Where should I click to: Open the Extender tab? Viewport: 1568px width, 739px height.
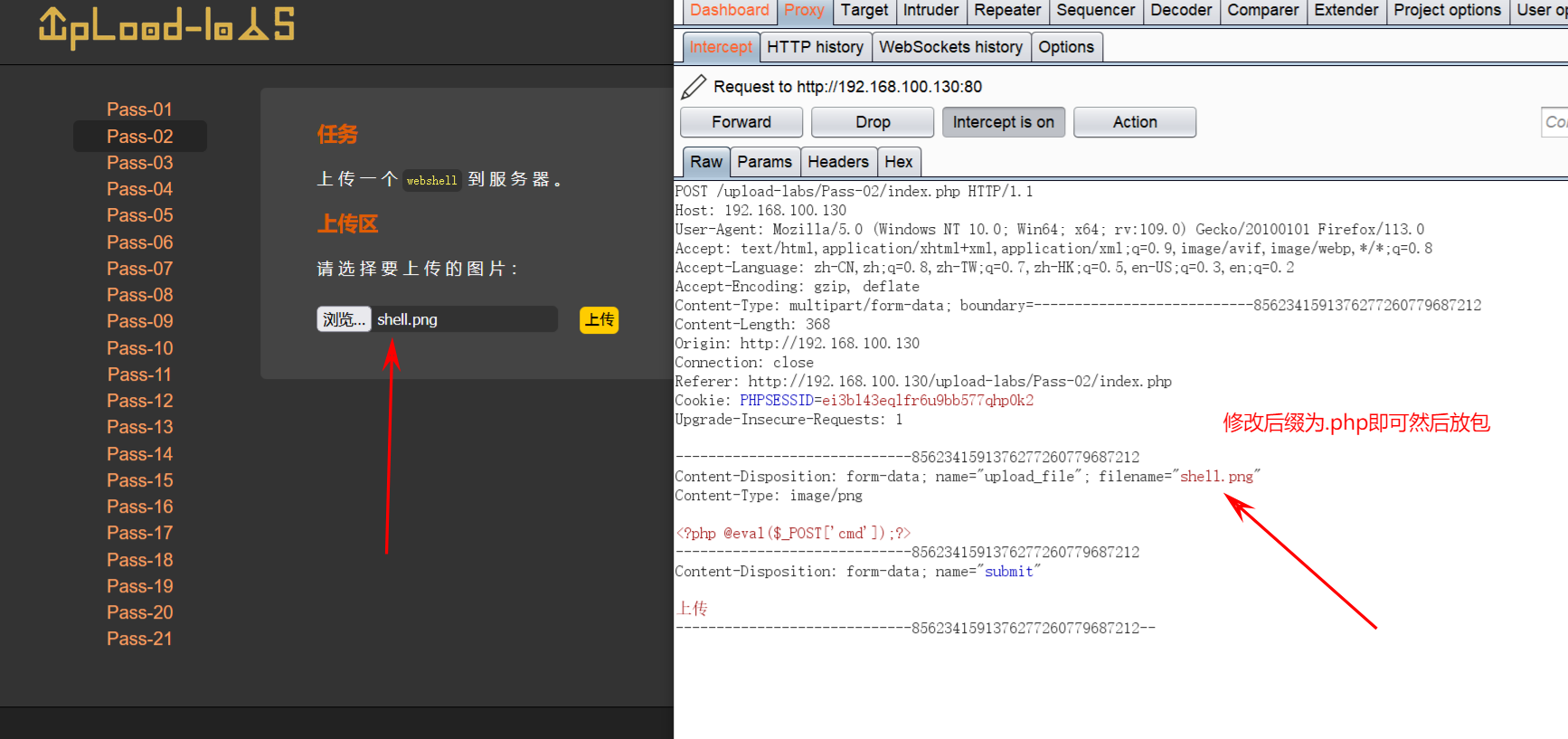tap(1346, 11)
